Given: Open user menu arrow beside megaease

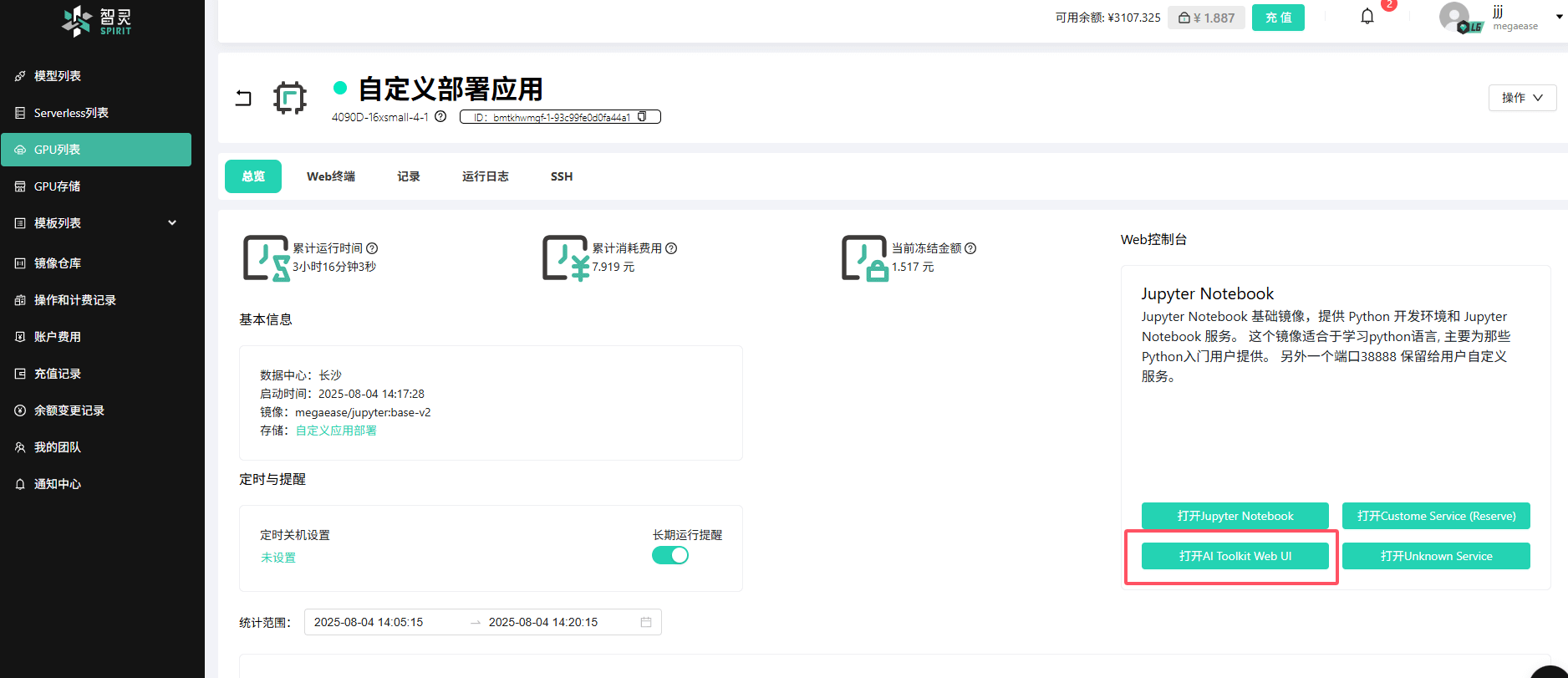Looking at the screenshot, I should tap(1560, 17).
